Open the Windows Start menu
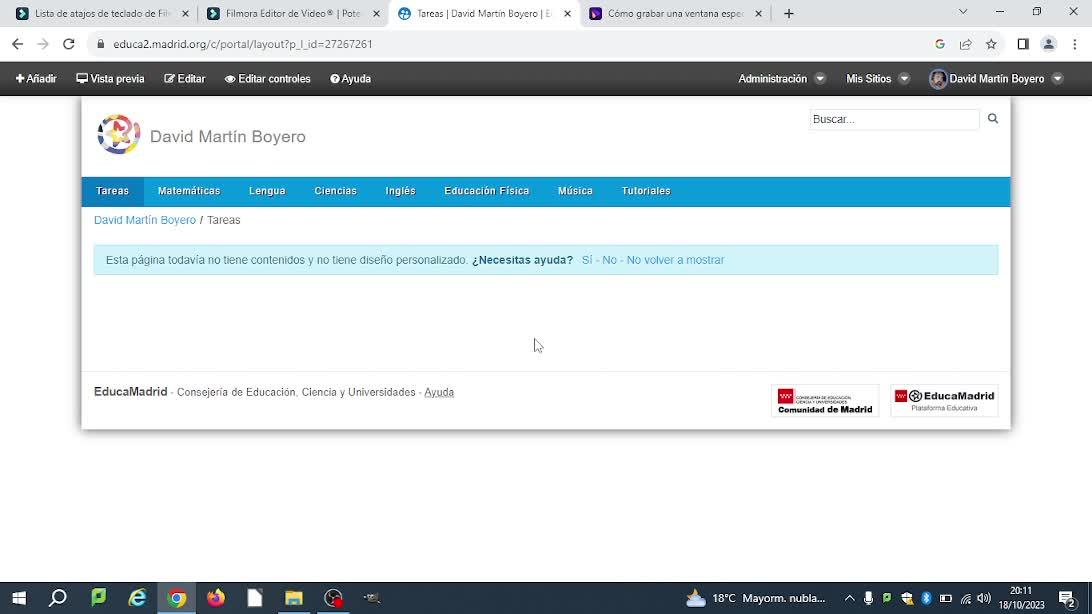1092x614 pixels. click(19, 598)
